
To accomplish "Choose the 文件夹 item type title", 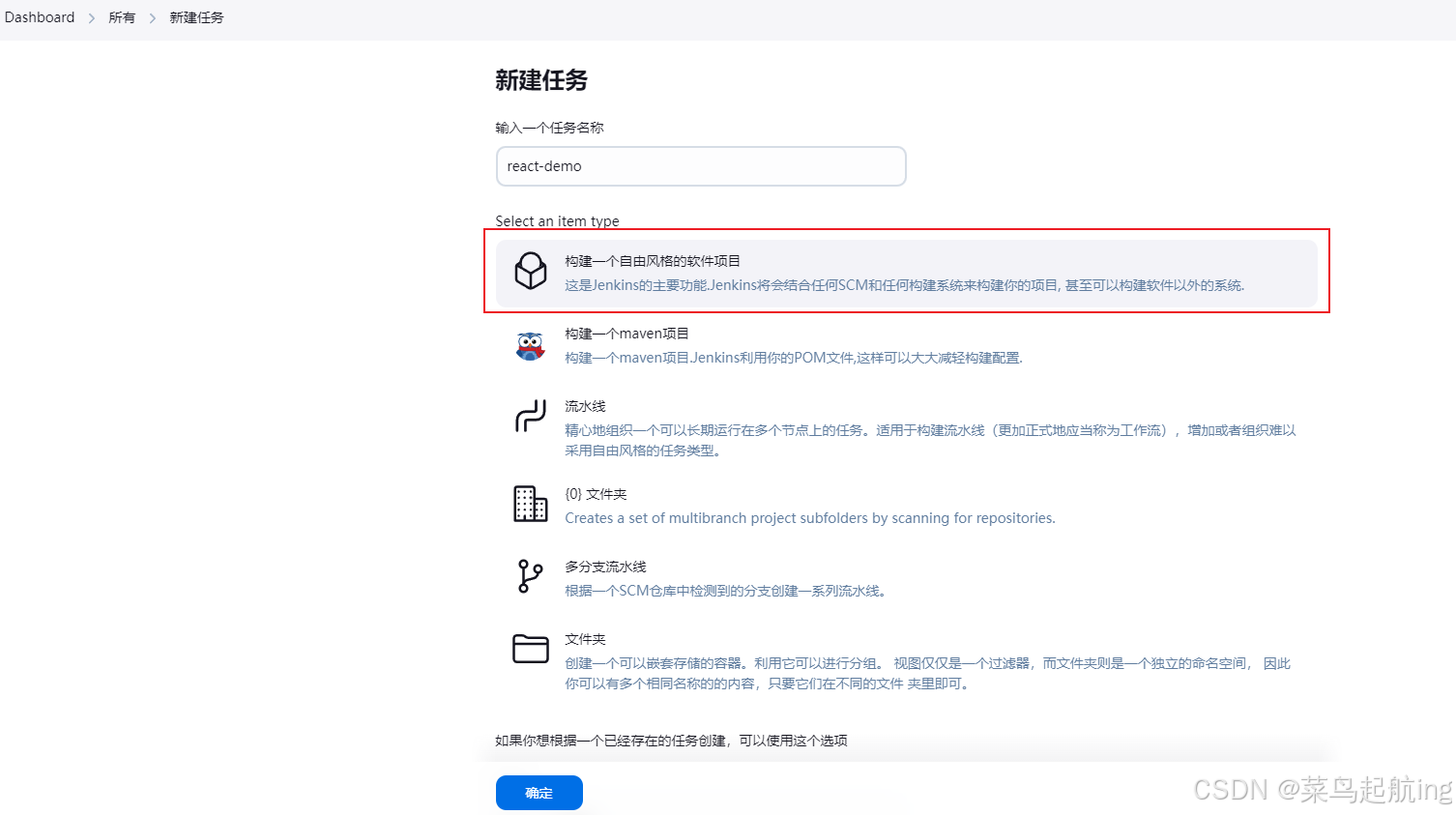I will [x=585, y=639].
